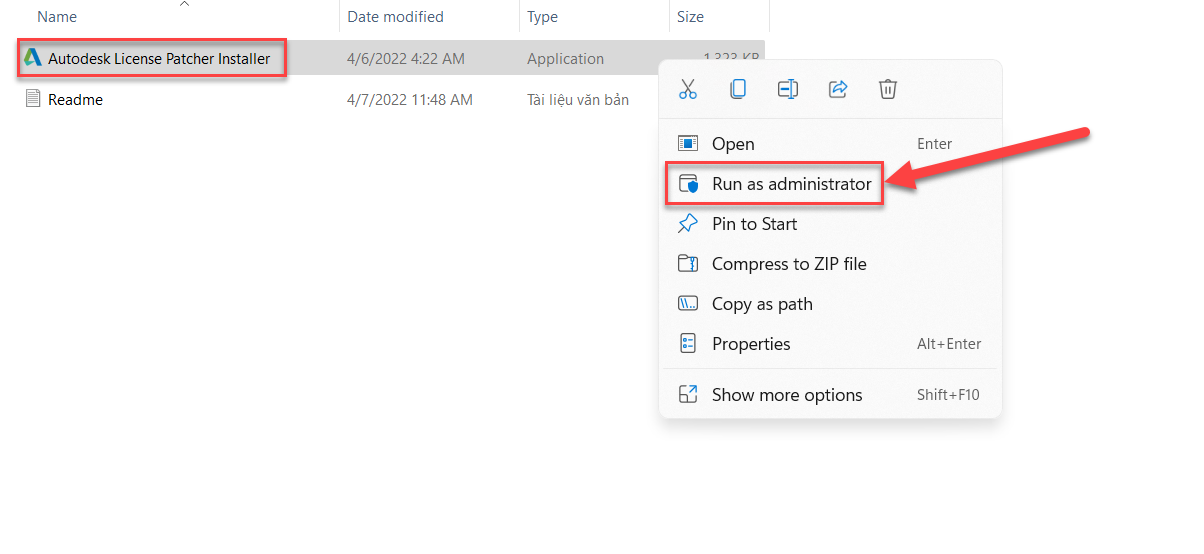Click the sort arrow above Name column
1204x554 pixels.
pyautogui.click(x=184, y=4)
